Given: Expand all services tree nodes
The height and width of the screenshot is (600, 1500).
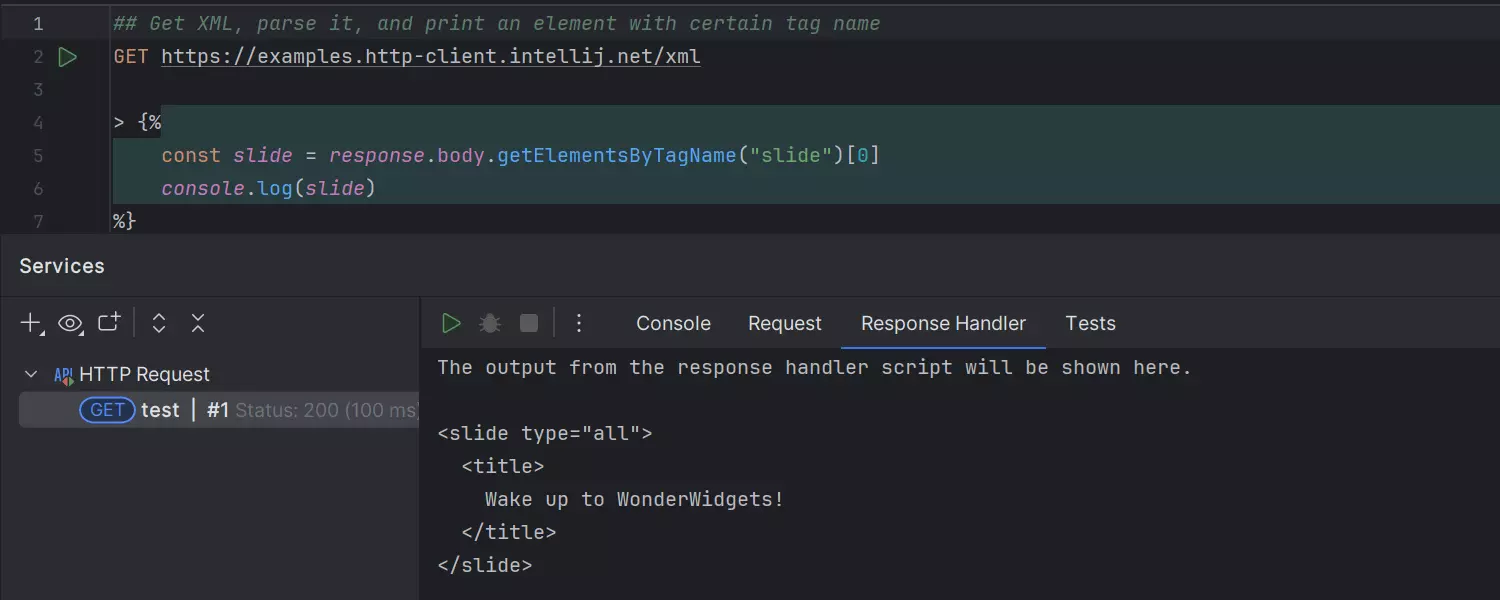Looking at the screenshot, I should (x=158, y=323).
